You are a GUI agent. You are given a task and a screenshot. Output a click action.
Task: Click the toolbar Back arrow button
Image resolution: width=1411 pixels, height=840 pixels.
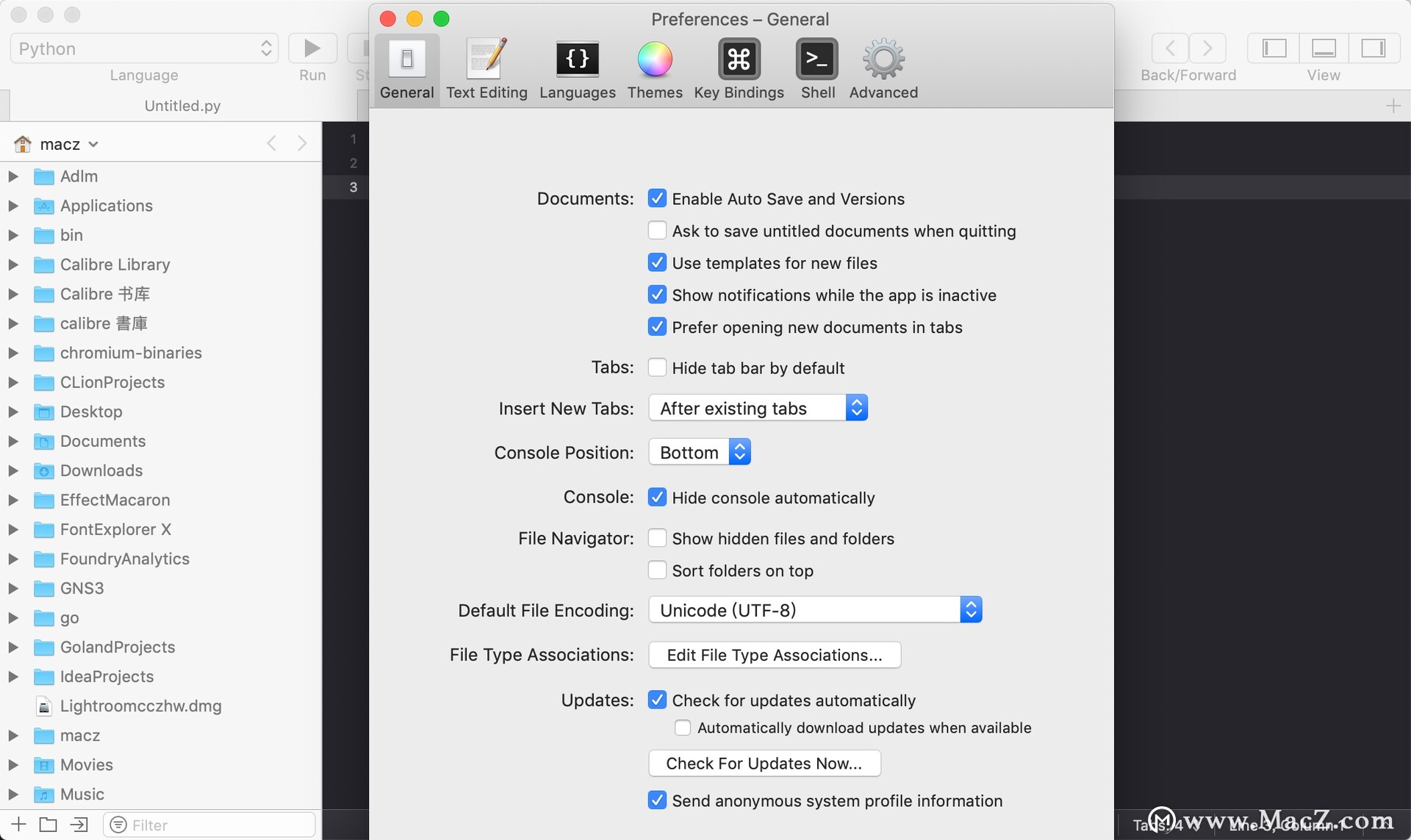pyautogui.click(x=1170, y=49)
